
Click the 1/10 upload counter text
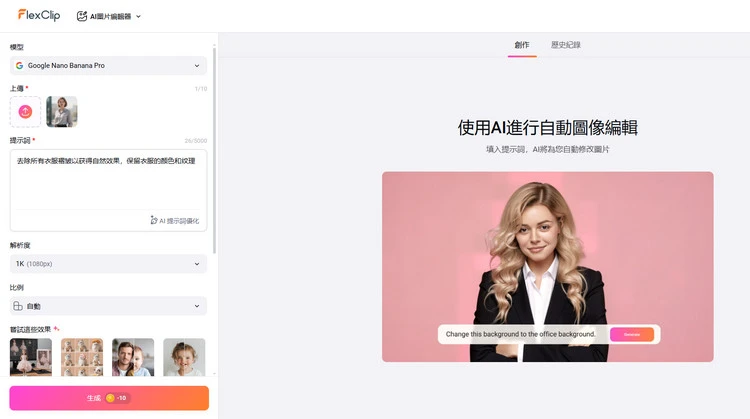(201, 89)
